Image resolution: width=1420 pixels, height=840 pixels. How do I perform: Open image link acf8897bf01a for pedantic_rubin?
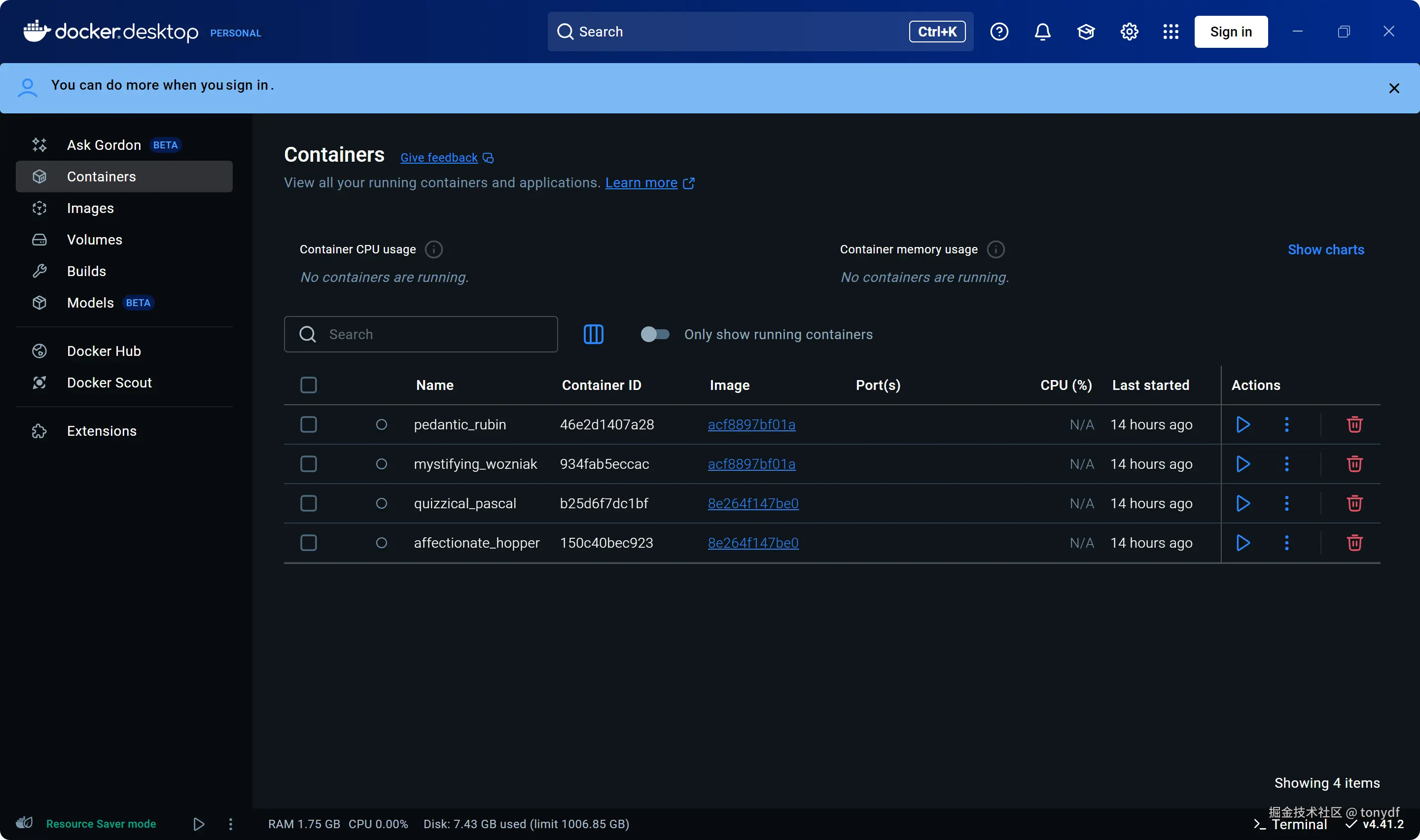point(751,424)
